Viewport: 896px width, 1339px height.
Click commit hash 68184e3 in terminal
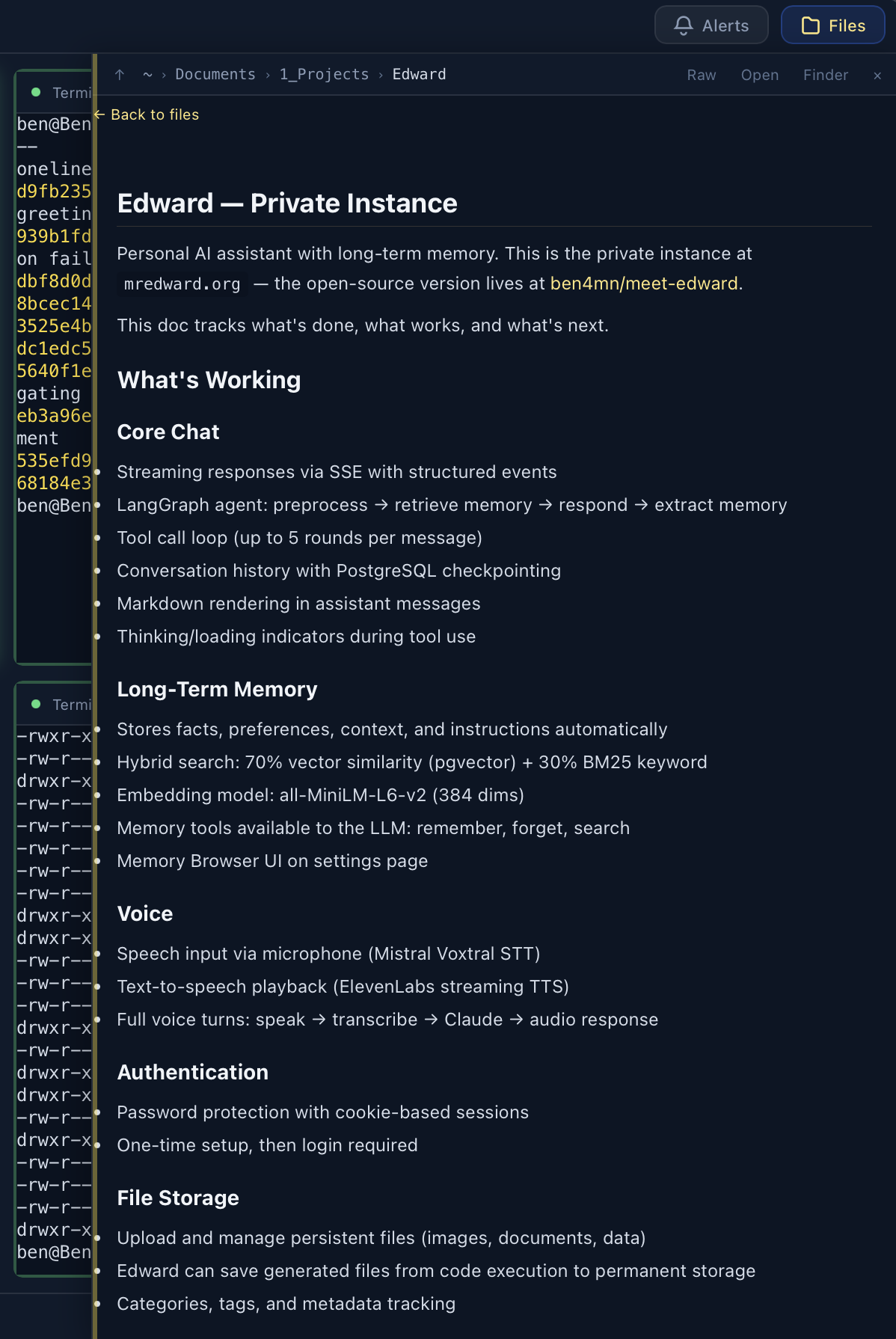(54, 483)
